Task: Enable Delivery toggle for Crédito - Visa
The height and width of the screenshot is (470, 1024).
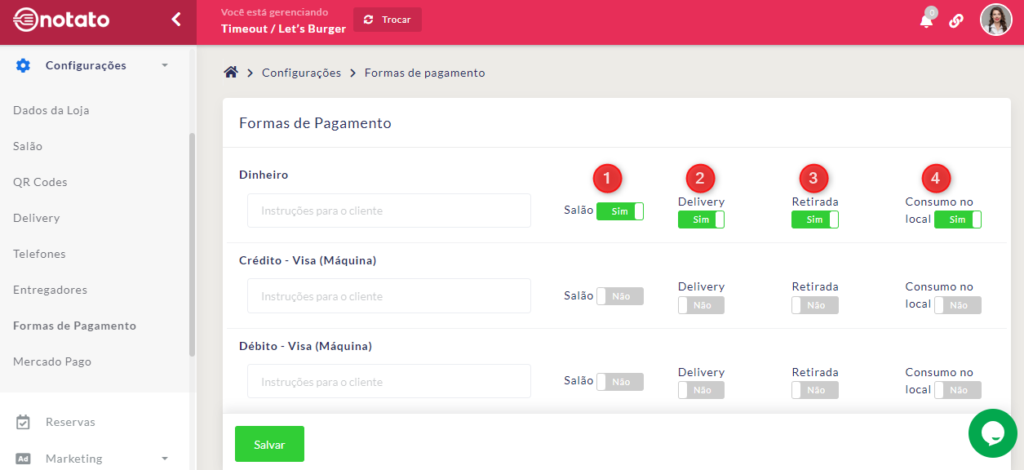Action: click(x=701, y=305)
